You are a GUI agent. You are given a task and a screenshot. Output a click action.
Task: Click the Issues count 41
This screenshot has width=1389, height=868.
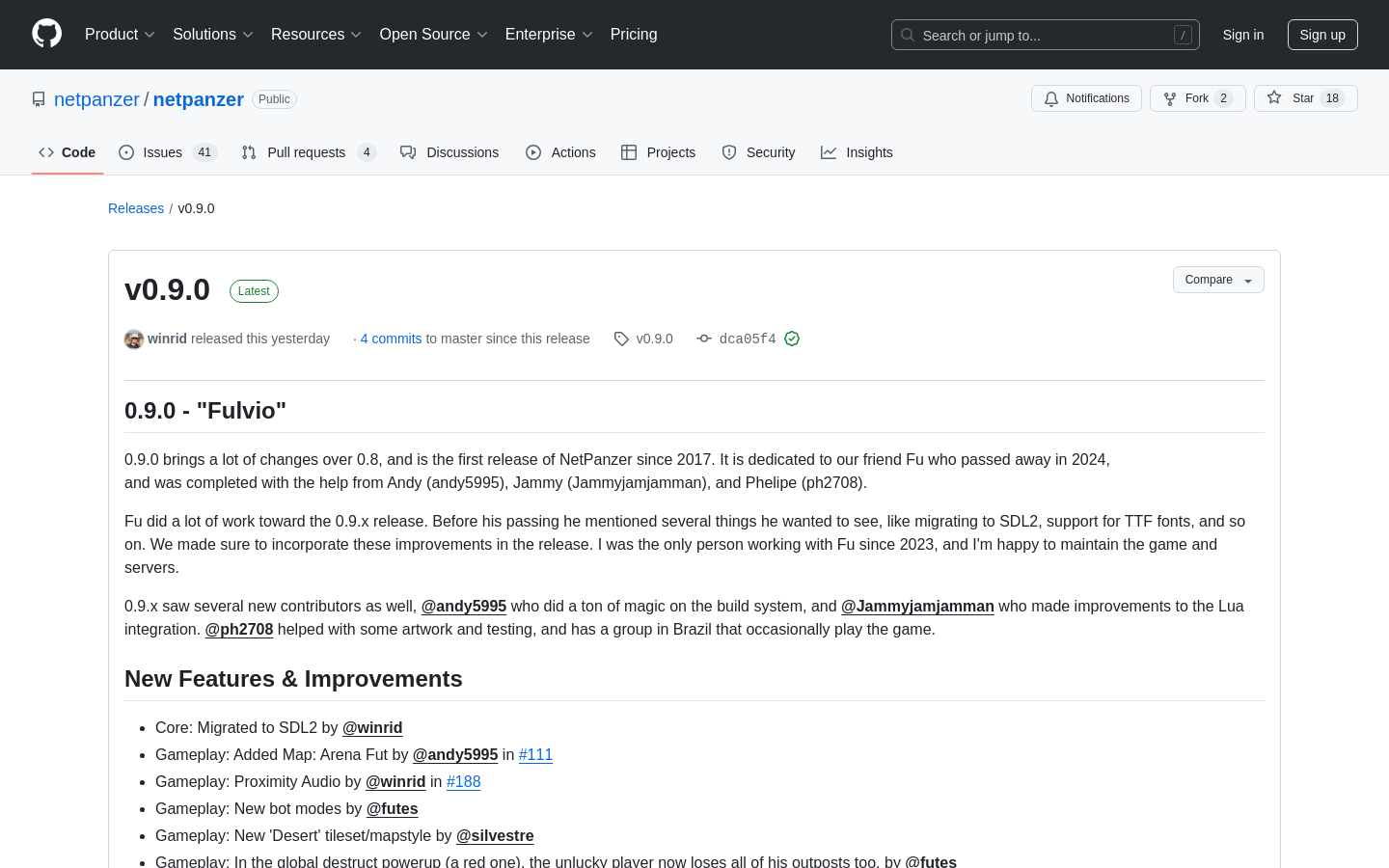point(204,152)
